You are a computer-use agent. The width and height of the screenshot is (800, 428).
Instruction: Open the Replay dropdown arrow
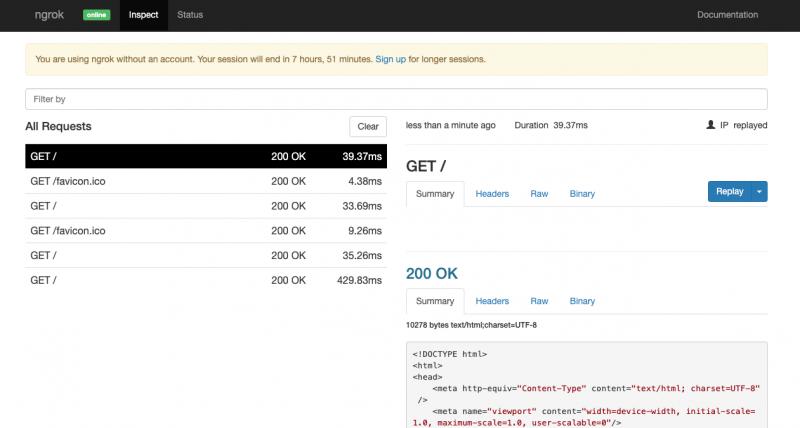tap(760, 192)
